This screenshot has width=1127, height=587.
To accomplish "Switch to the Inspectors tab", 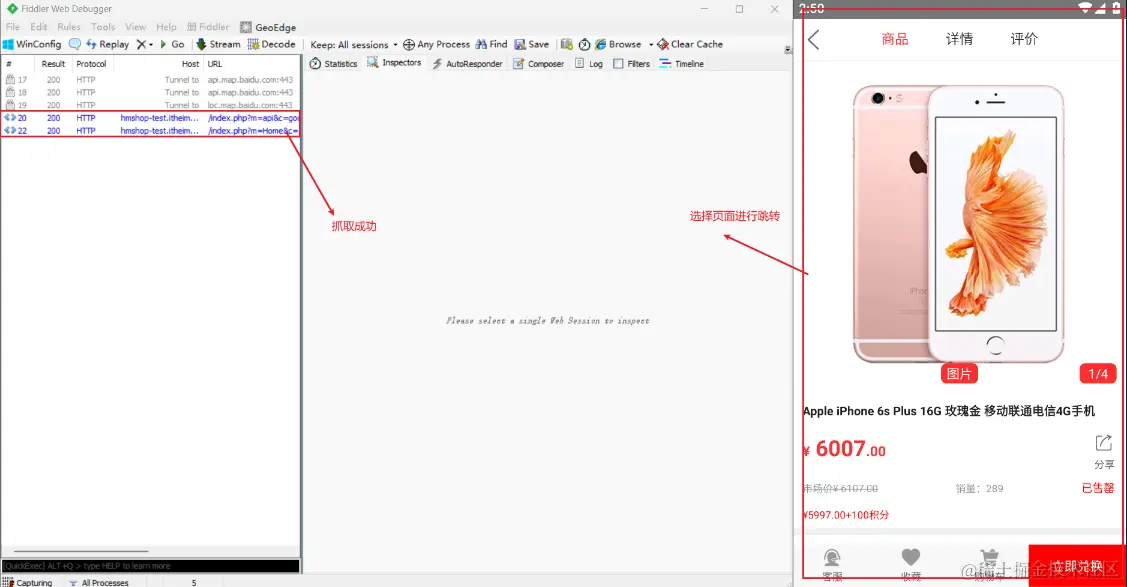I will click(x=394, y=63).
